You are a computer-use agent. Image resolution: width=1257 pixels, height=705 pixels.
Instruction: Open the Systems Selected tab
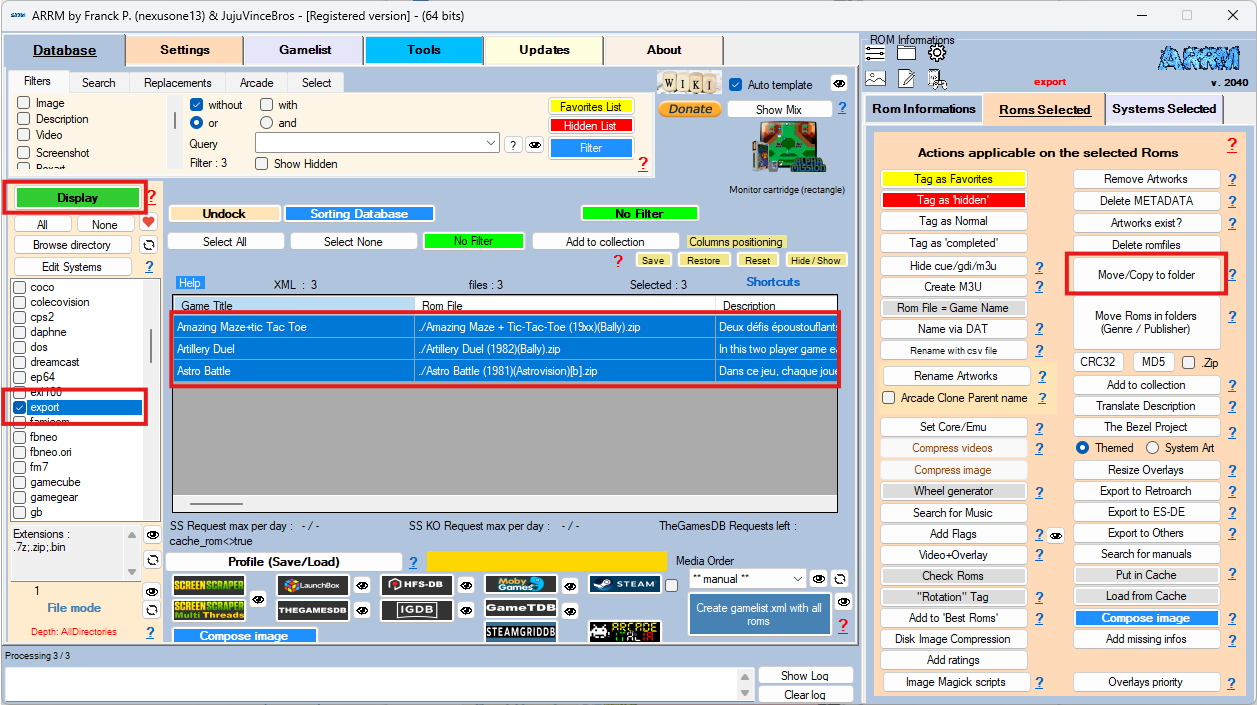(1163, 109)
